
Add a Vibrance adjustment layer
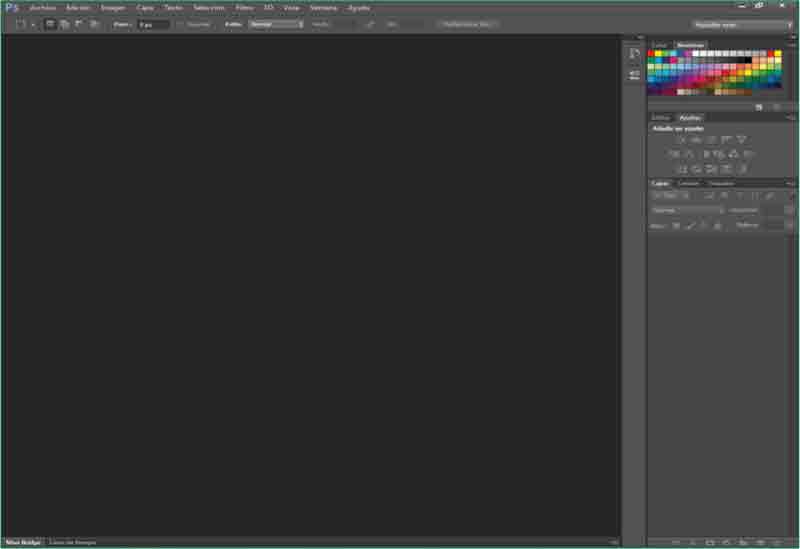[741, 139]
